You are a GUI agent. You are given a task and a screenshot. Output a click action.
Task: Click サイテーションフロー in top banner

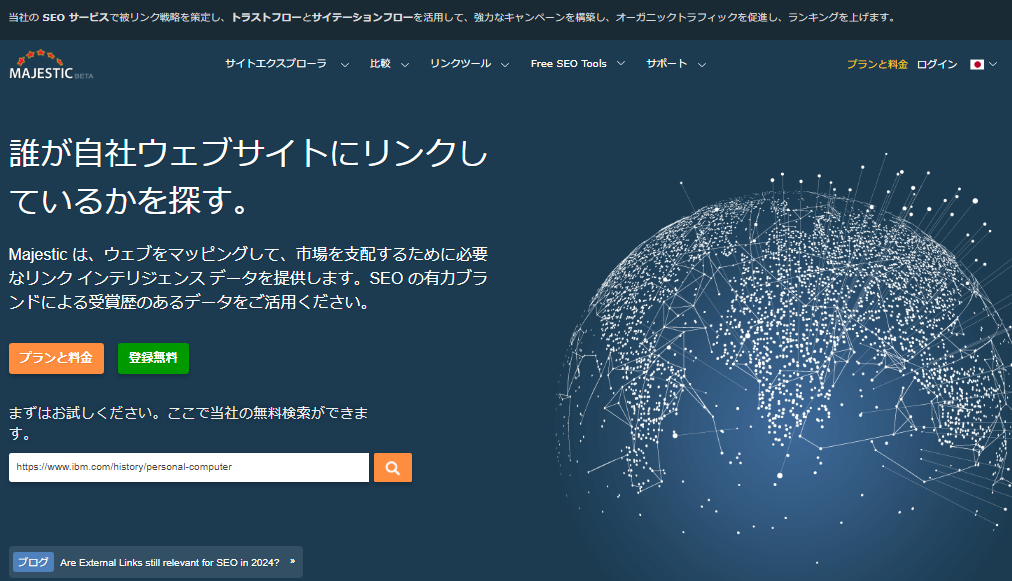pos(363,17)
